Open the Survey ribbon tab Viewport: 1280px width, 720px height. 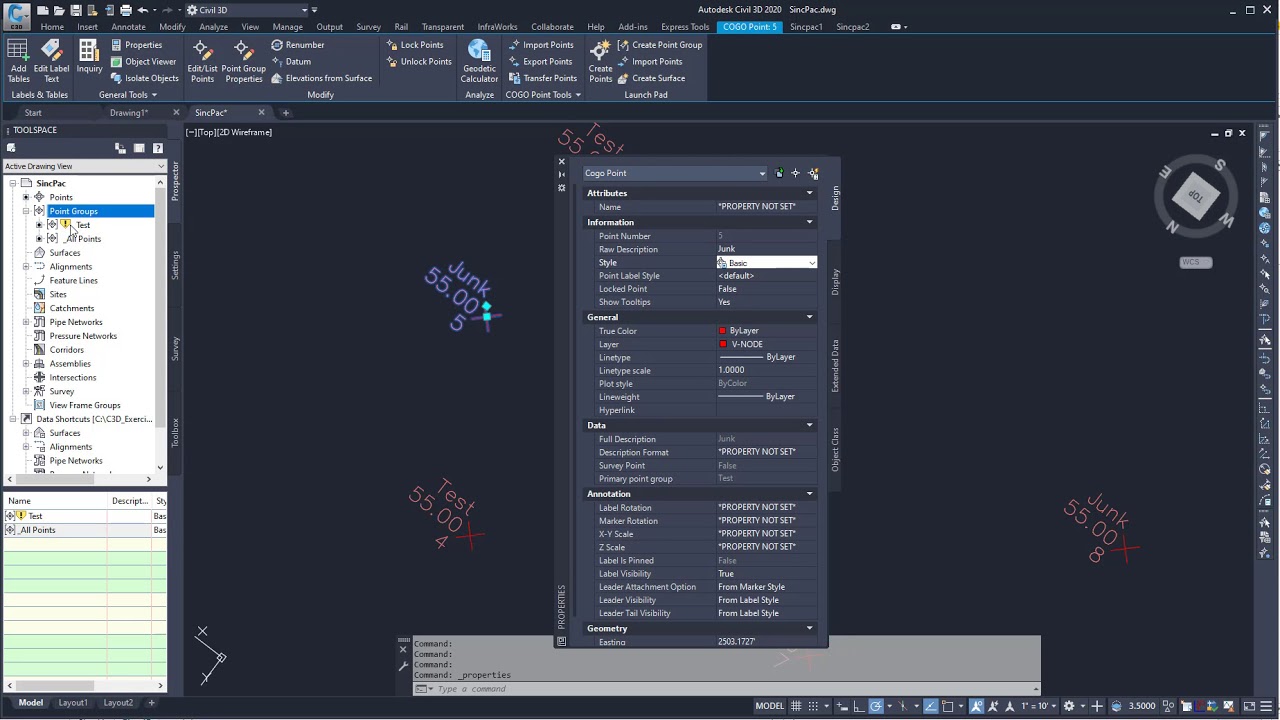pyautogui.click(x=368, y=27)
